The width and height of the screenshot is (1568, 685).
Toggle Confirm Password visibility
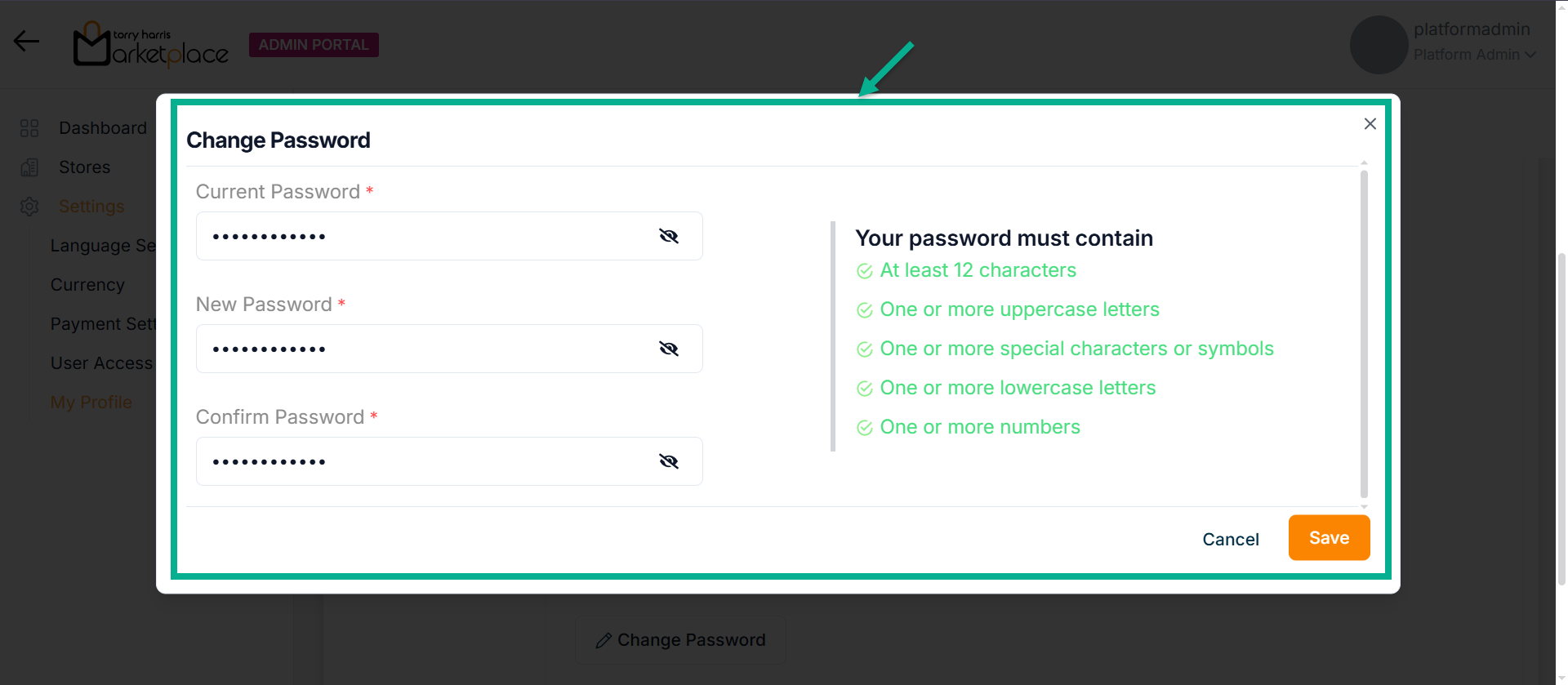click(x=669, y=461)
